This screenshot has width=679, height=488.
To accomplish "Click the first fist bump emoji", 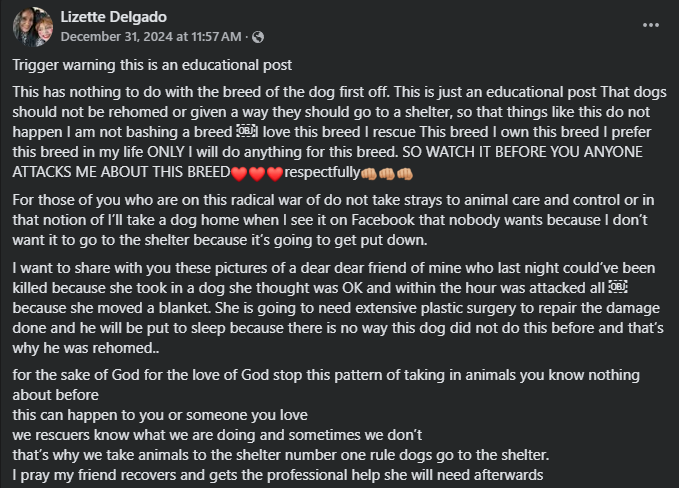I will [369, 174].
